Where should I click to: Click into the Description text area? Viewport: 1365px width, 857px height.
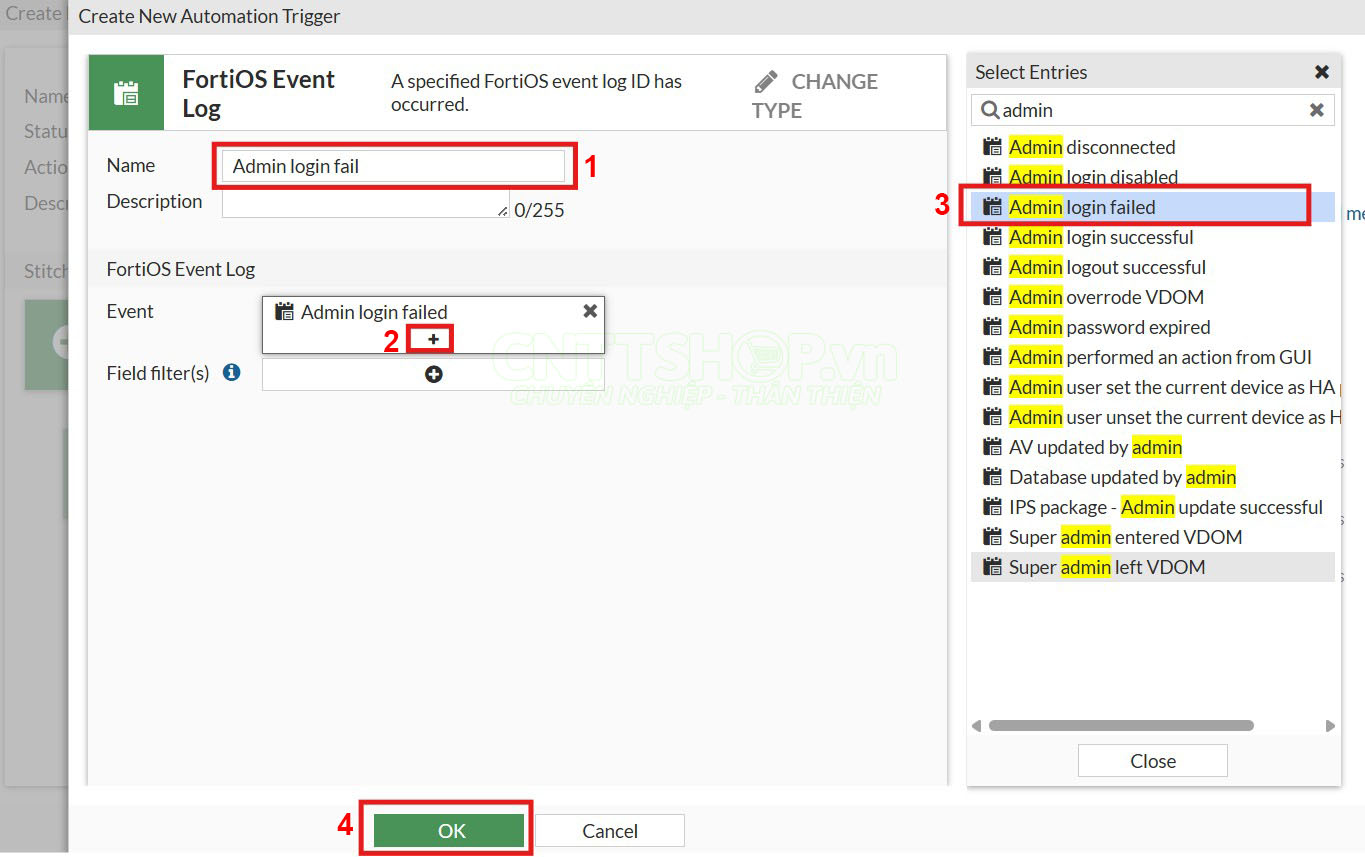point(365,203)
